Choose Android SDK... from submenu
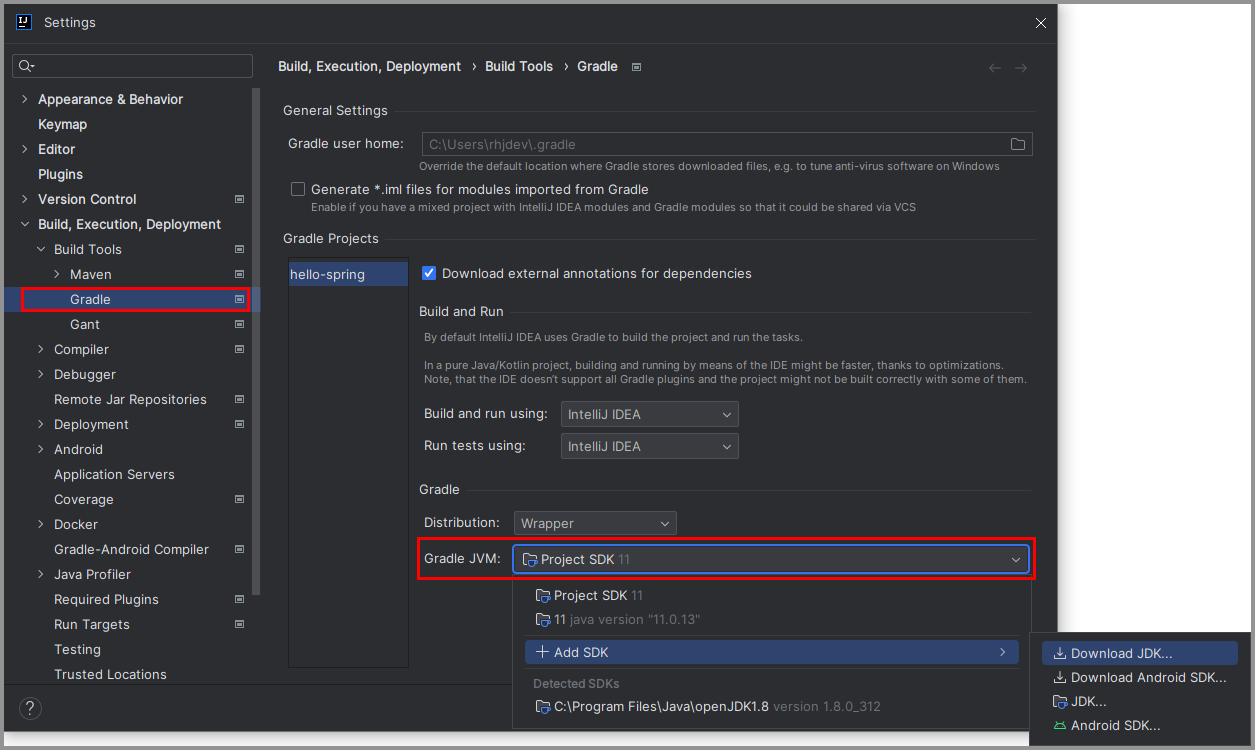The width and height of the screenshot is (1255, 750). 1140,726
